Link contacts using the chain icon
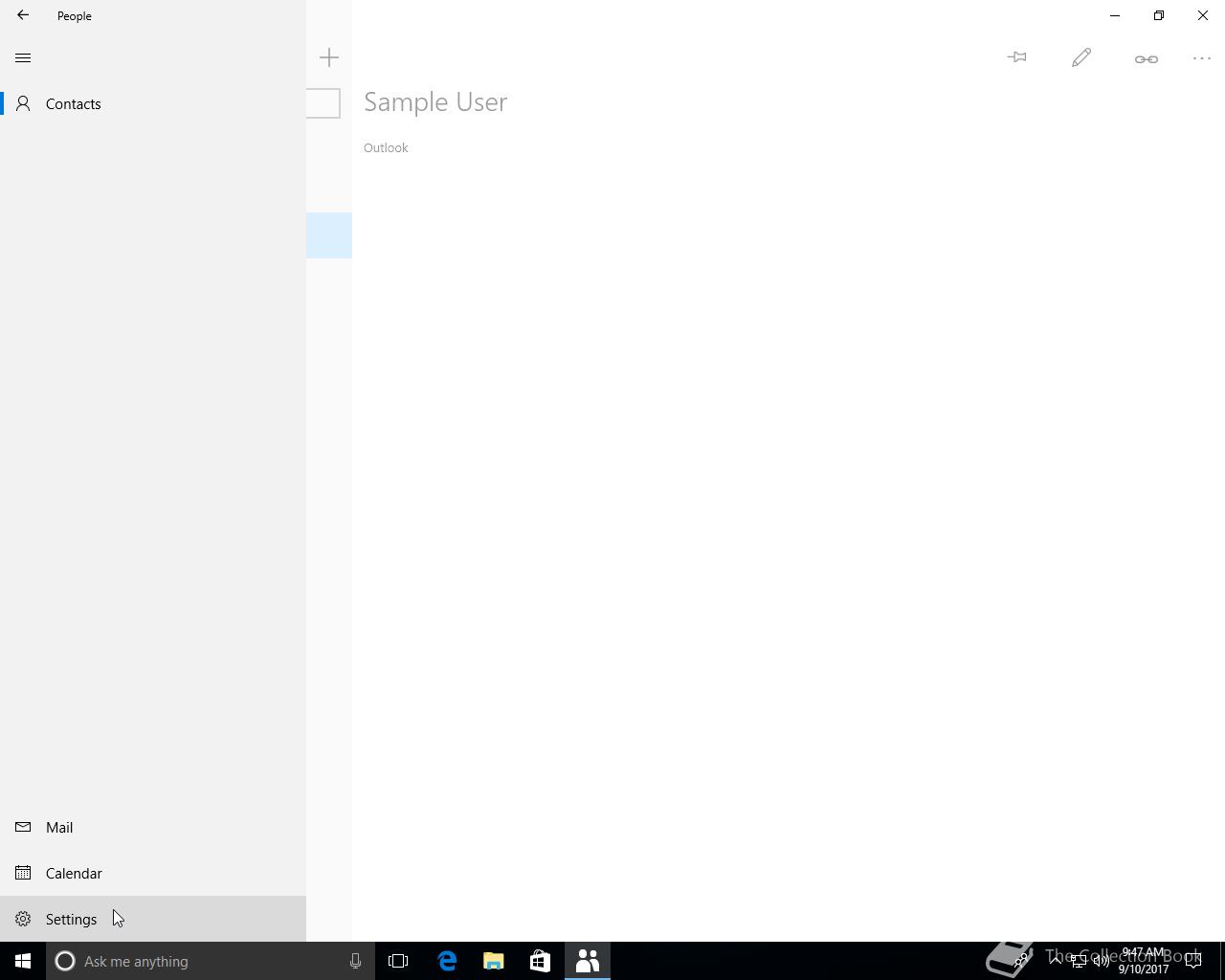 point(1146,58)
